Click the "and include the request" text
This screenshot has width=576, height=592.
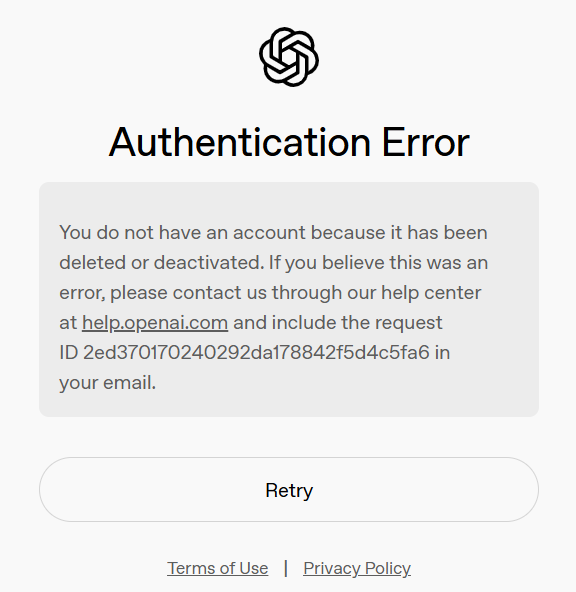point(338,323)
